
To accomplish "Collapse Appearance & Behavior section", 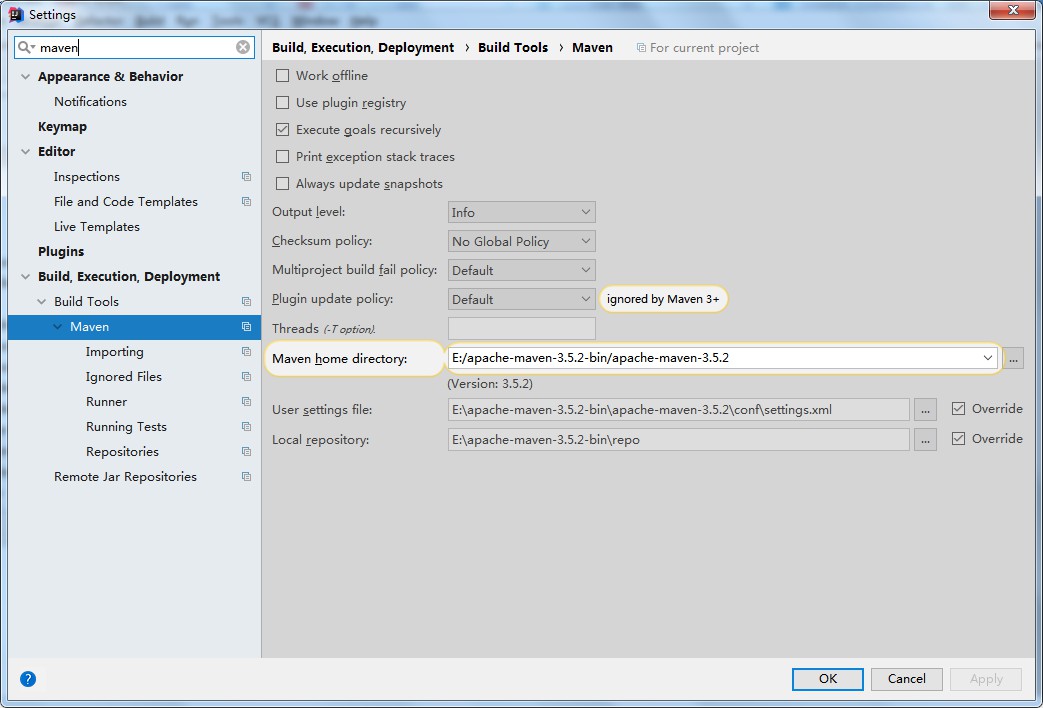I will coord(25,77).
